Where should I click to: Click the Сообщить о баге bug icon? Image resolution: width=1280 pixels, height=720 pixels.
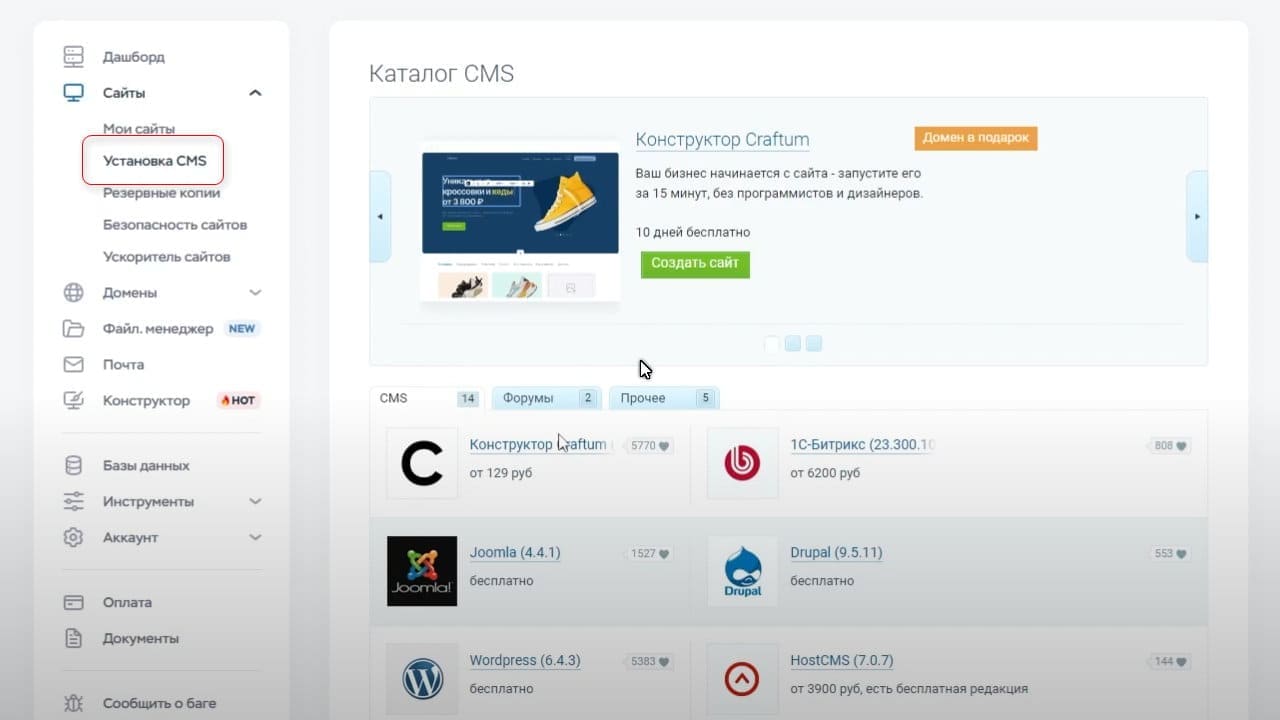[x=74, y=703]
